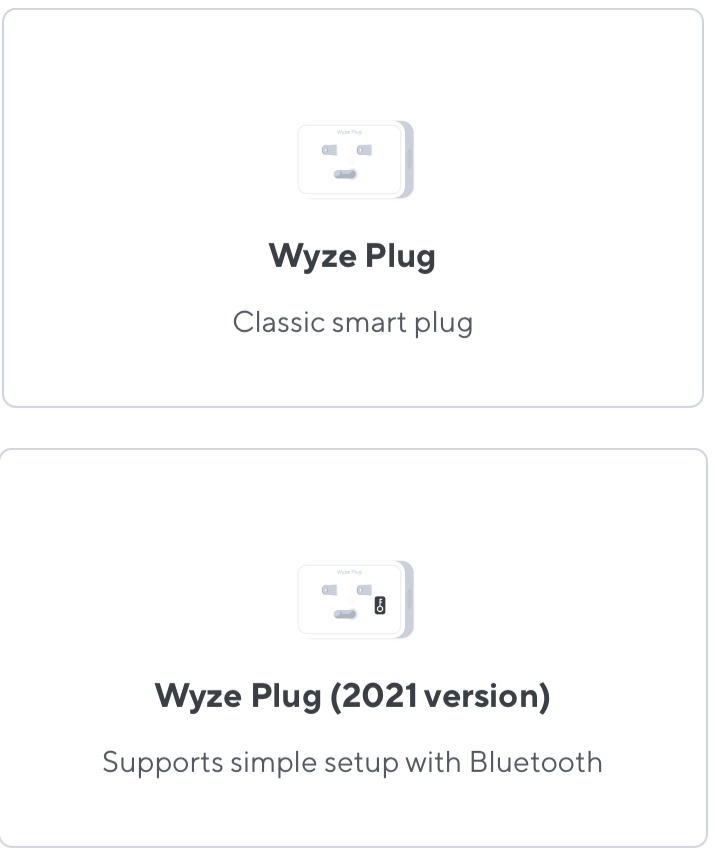Select the "Wyze Plug (2021 version)" title

click(352, 696)
